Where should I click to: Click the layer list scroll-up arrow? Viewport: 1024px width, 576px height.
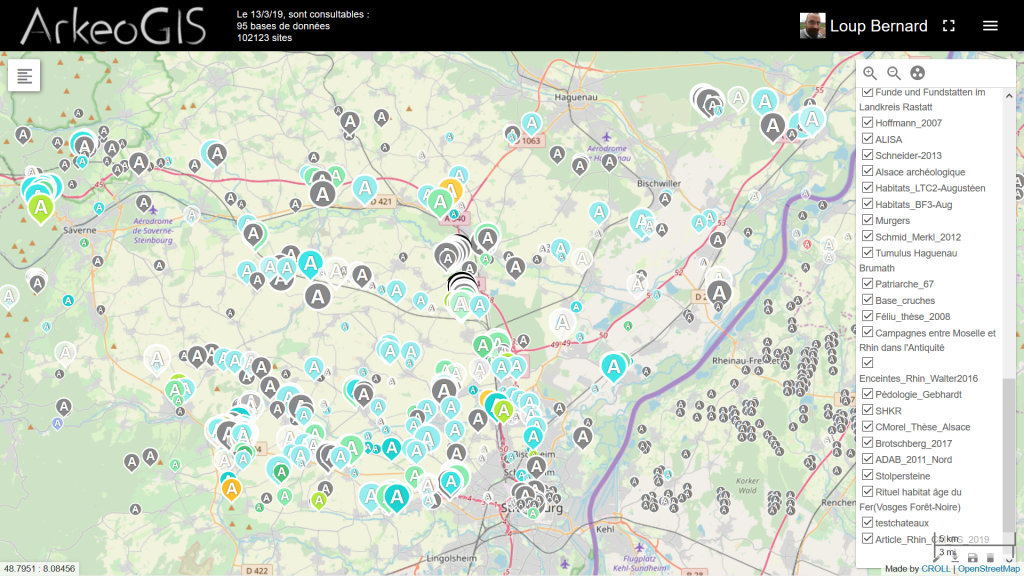tap(1009, 96)
